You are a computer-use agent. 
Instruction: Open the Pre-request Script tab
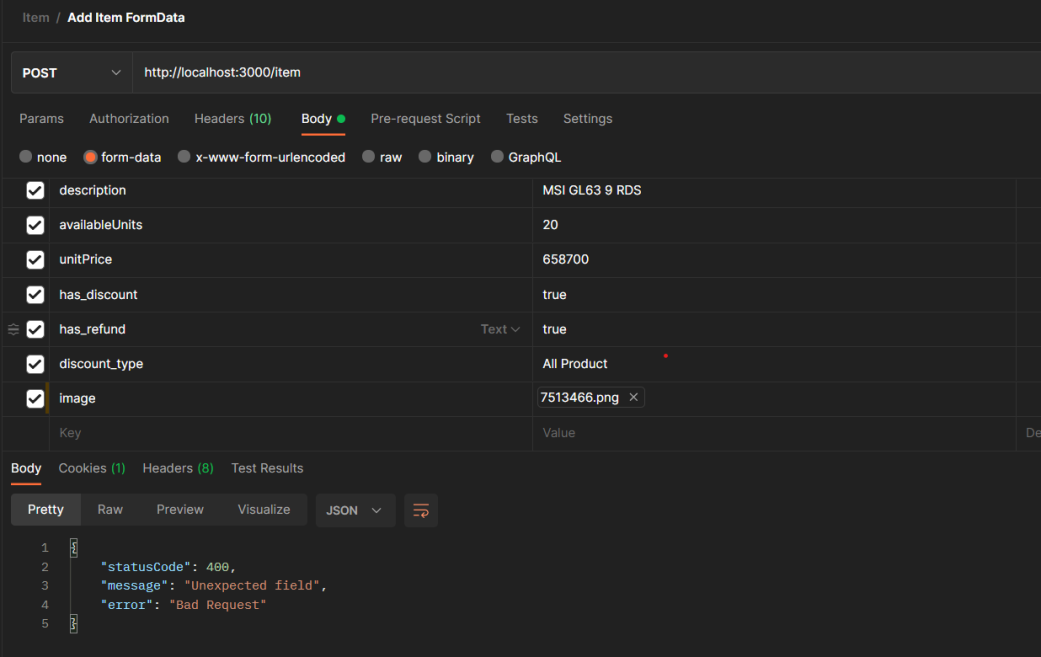point(426,119)
